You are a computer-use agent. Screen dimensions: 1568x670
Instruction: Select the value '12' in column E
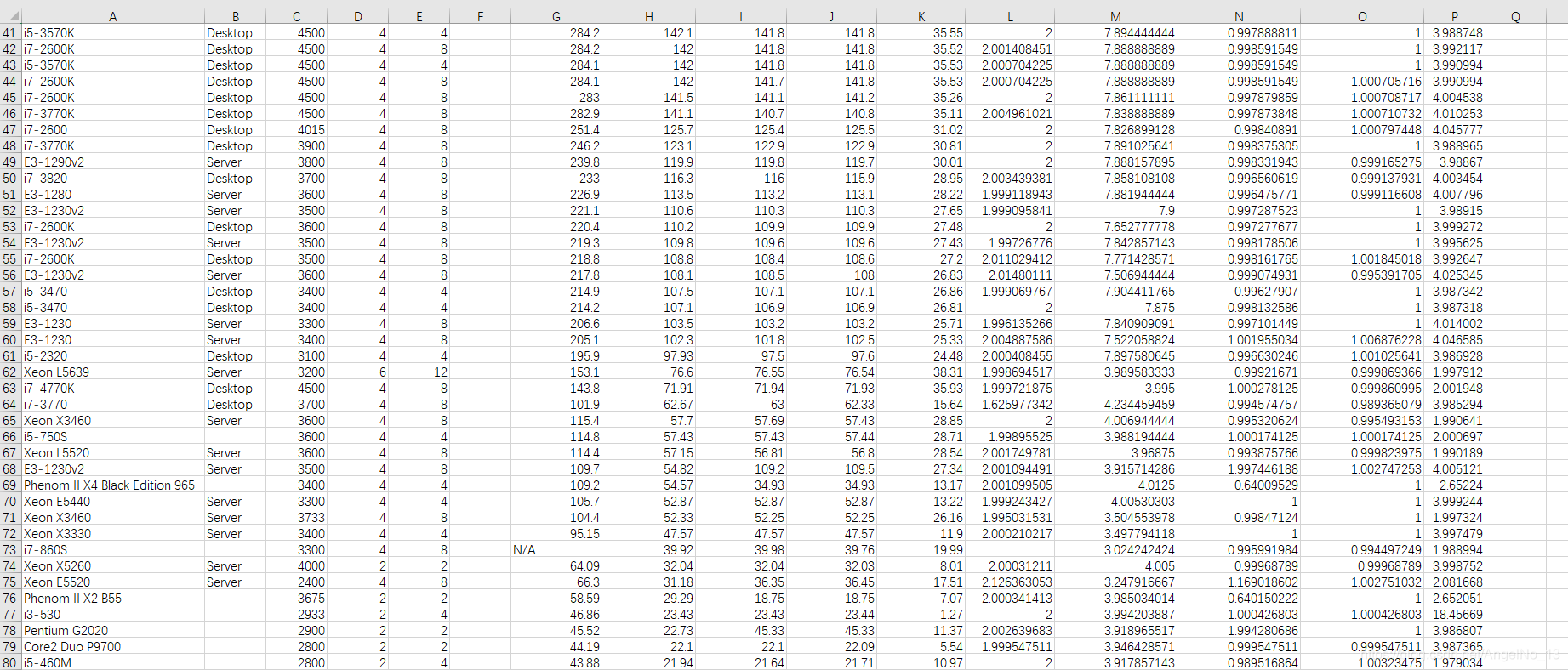point(419,372)
